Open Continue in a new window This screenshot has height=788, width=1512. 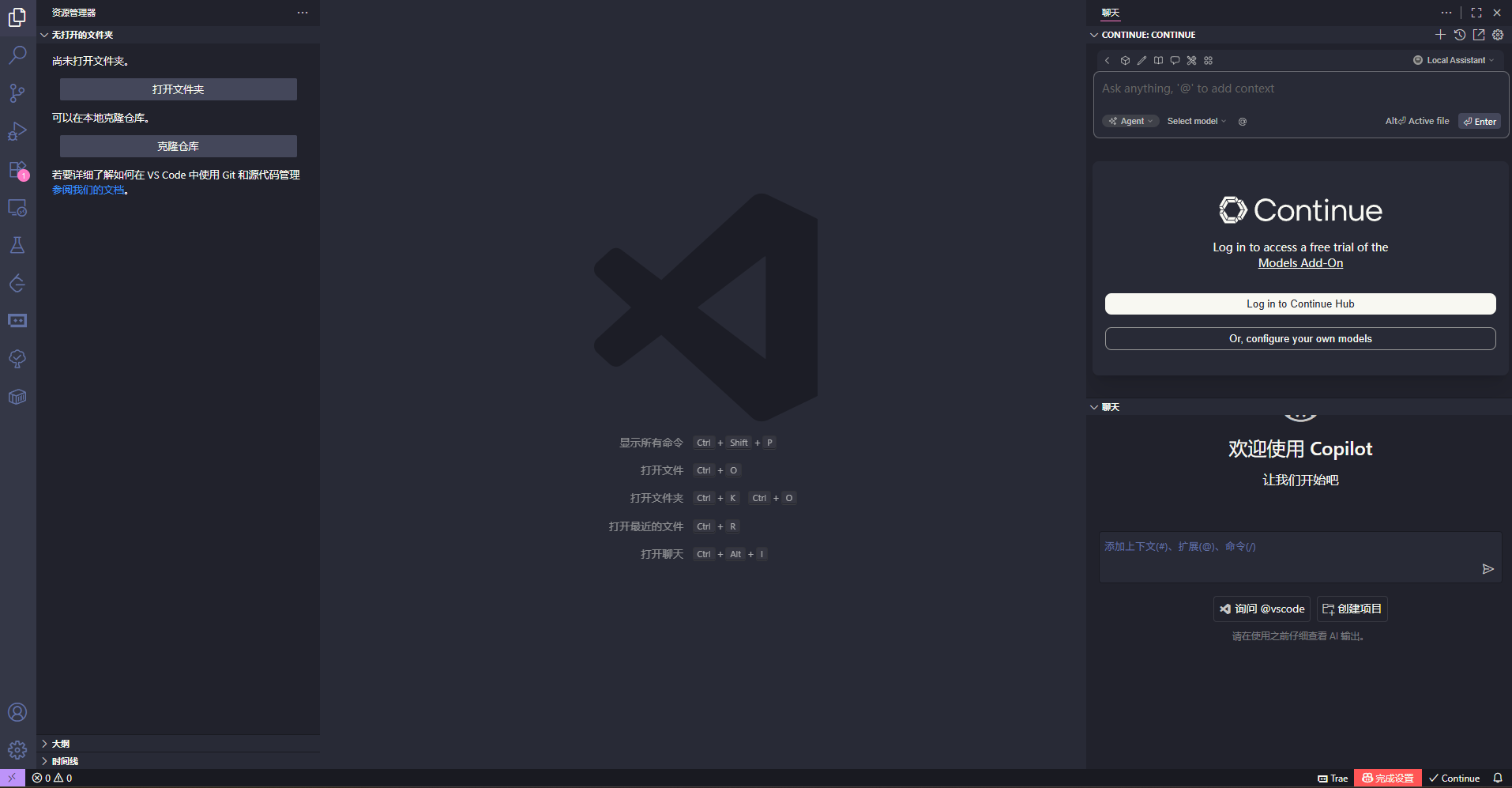1479,35
